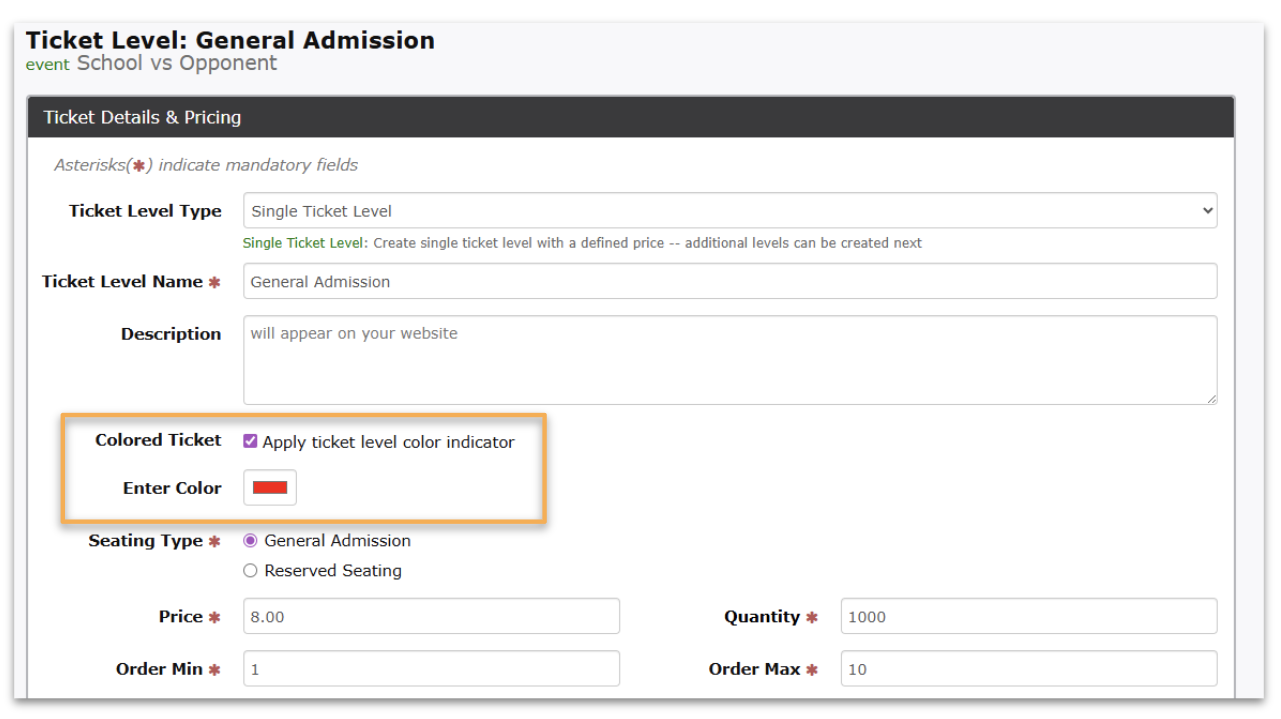Uncheck Apply ticket level color indicator checkbox
Viewport: 1281px width, 719px height.
tap(251, 441)
